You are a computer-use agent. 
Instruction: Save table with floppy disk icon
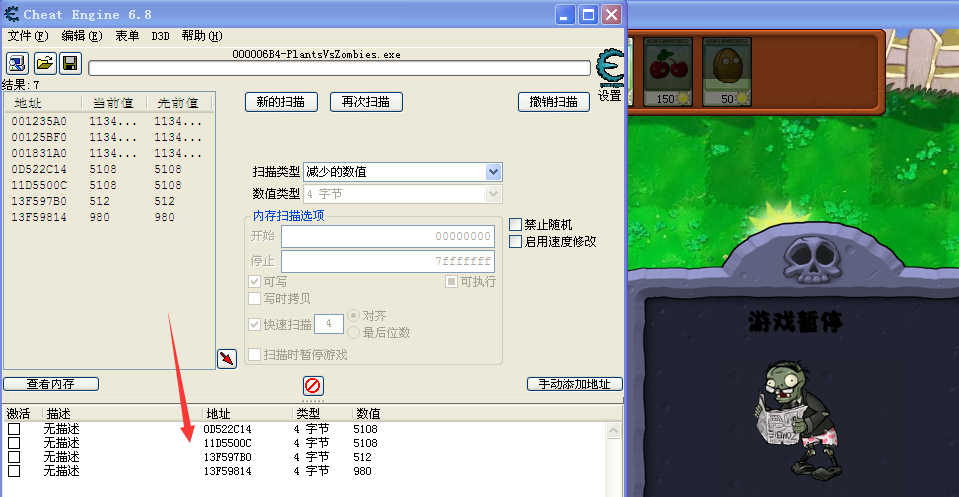point(70,63)
